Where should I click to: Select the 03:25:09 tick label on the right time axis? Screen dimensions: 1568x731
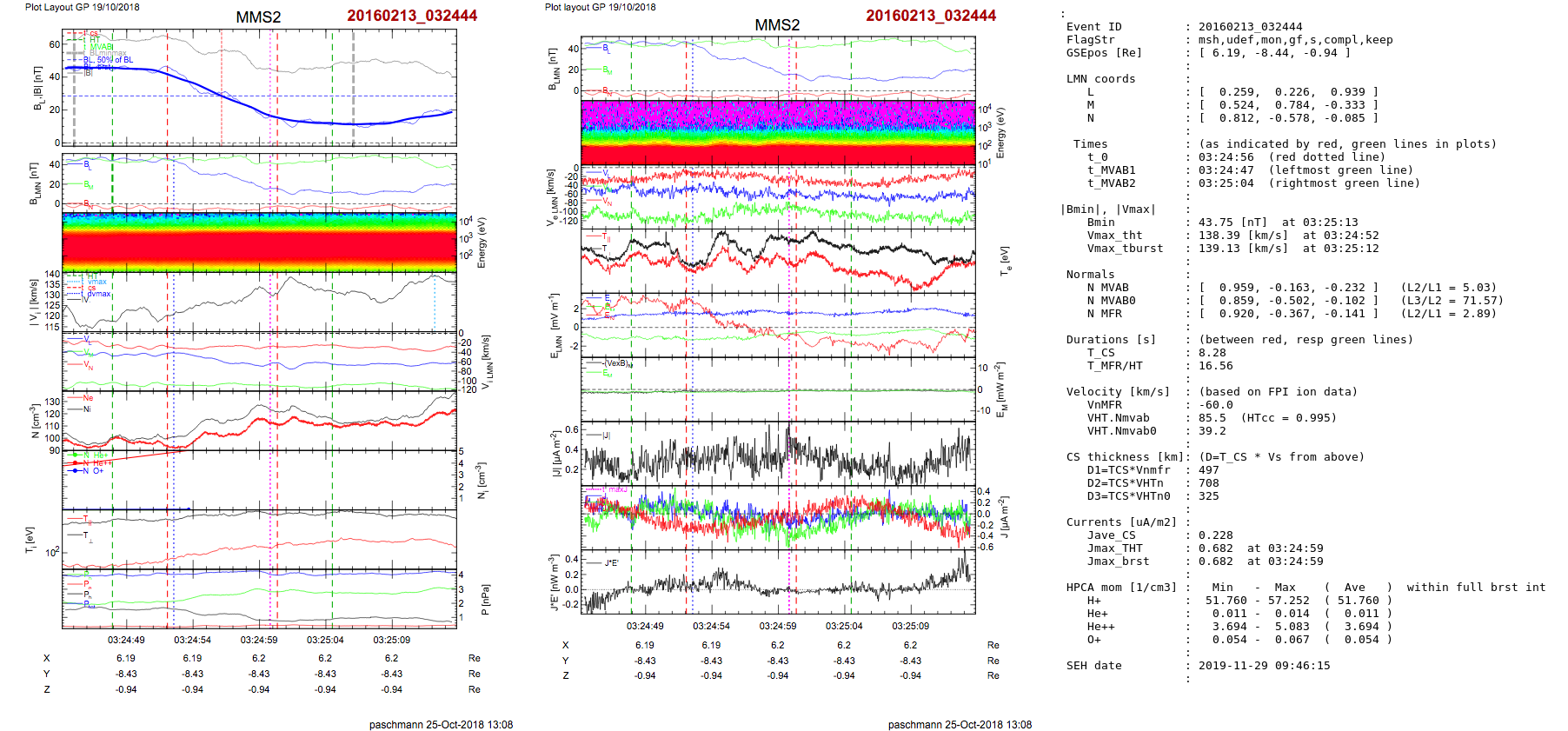point(910,626)
